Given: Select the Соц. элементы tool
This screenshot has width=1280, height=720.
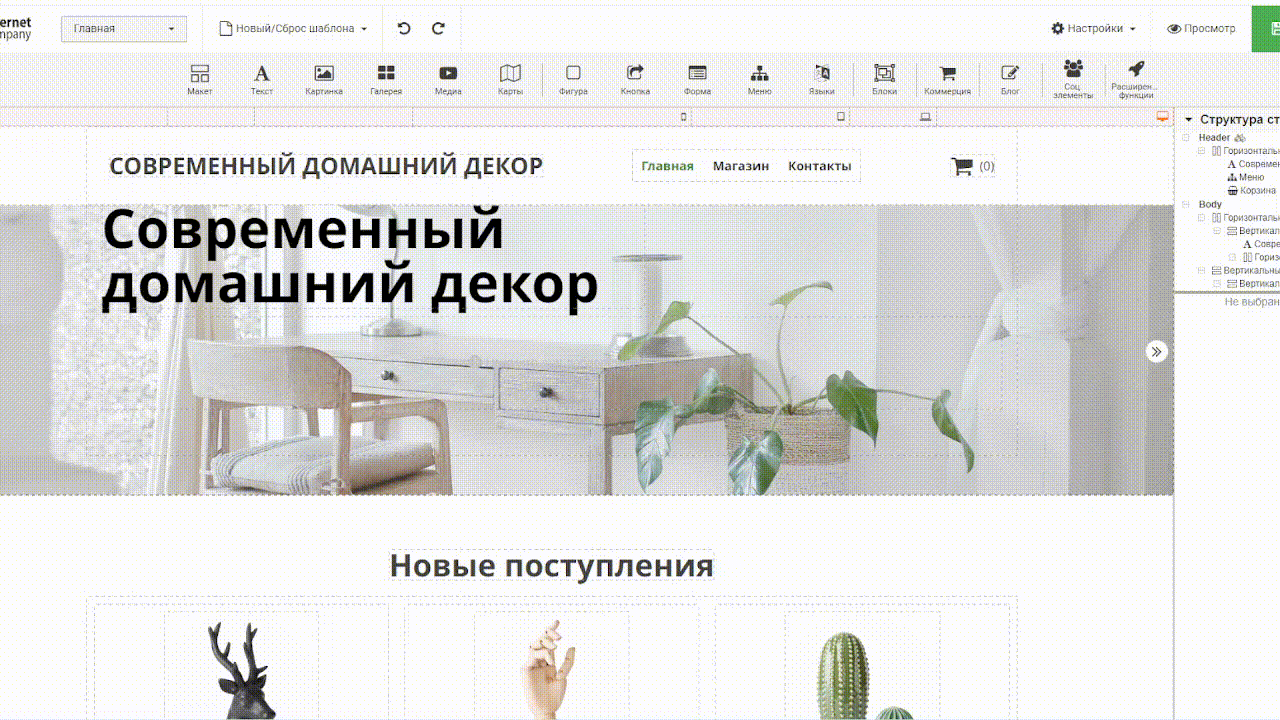Looking at the screenshot, I should point(1073,79).
